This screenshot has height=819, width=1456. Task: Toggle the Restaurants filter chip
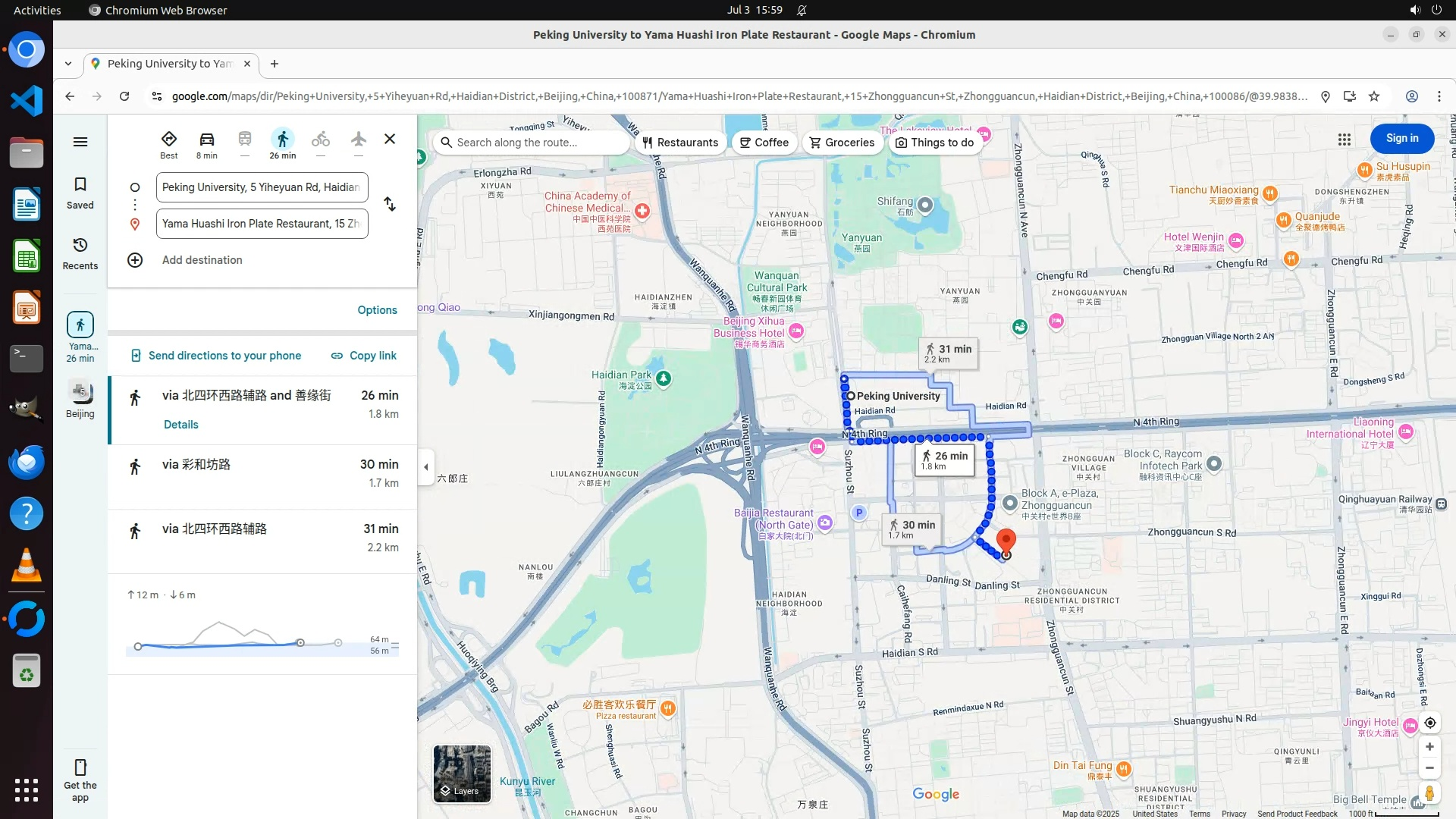[x=680, y=143]
